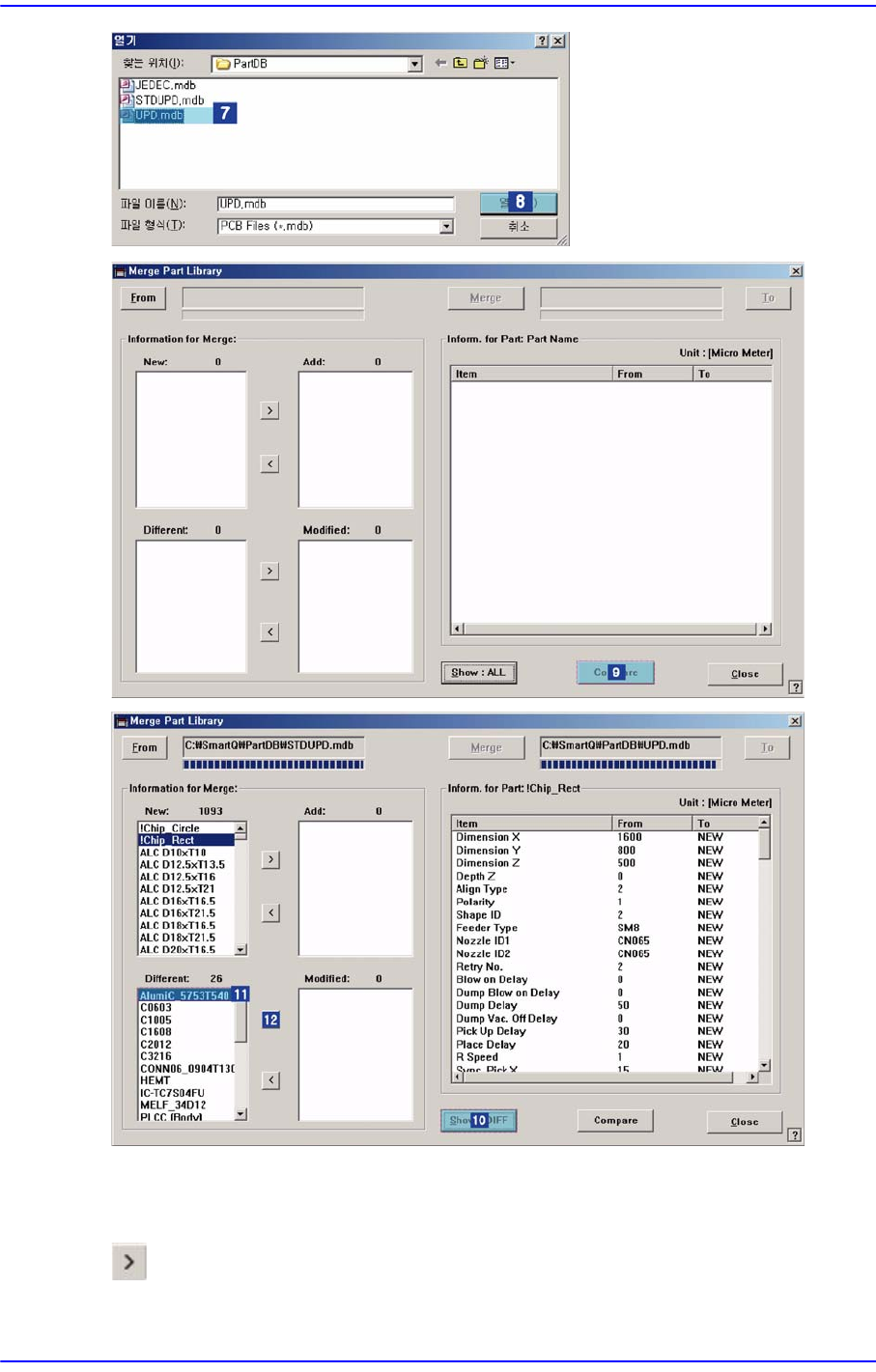876x1372 pixels.
Task: Select MELF_34D12 in the Different list
Action: 173,1106
